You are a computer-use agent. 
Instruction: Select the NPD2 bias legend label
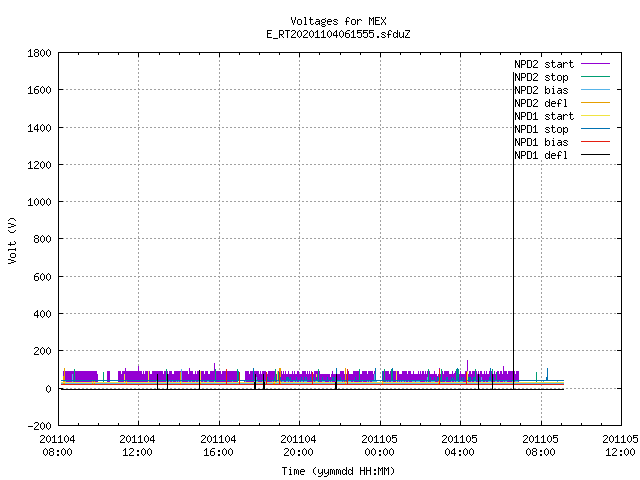[541, 90]
